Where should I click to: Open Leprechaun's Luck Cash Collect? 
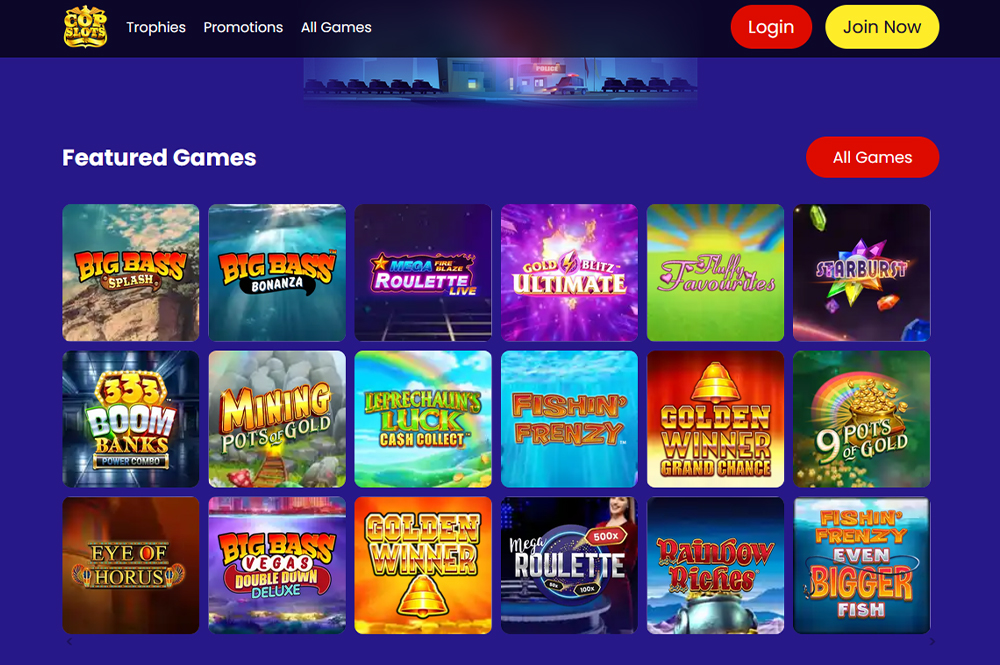tap(423, 419)
